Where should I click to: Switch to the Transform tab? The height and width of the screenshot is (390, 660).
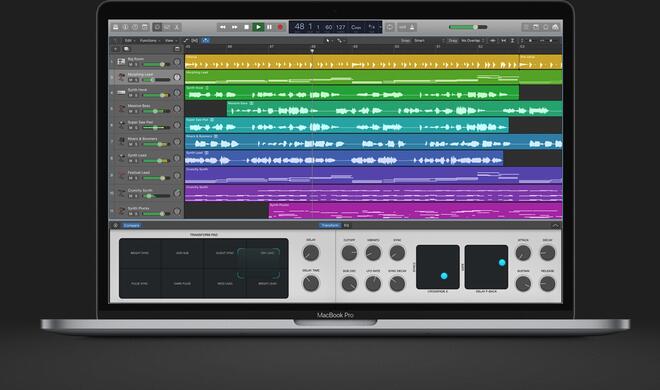(330, 226)
